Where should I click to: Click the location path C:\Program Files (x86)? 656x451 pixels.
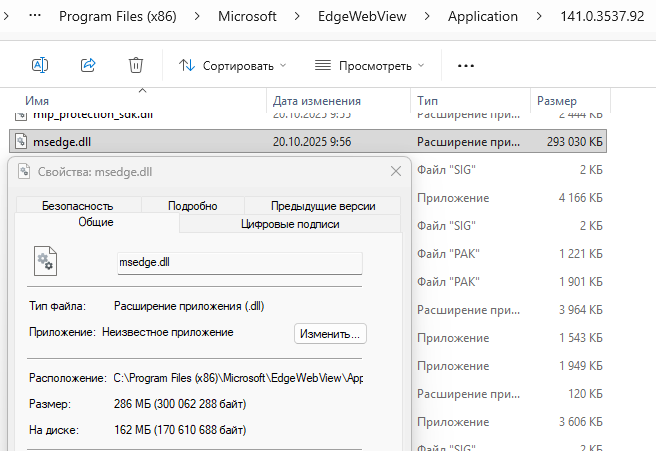point(238,378)
